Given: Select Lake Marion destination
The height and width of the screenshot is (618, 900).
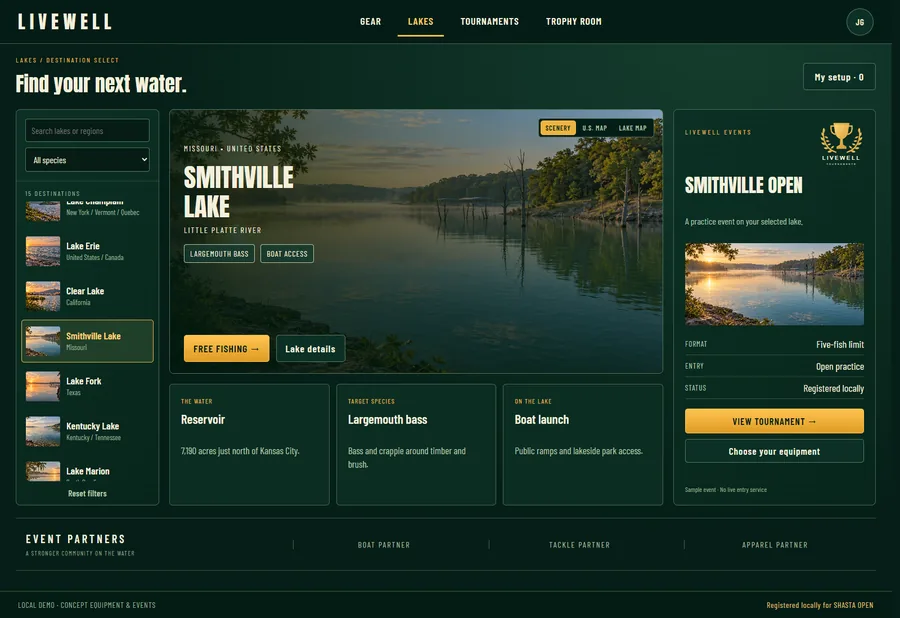Looking at the screenshot, I should coord(87,471).
